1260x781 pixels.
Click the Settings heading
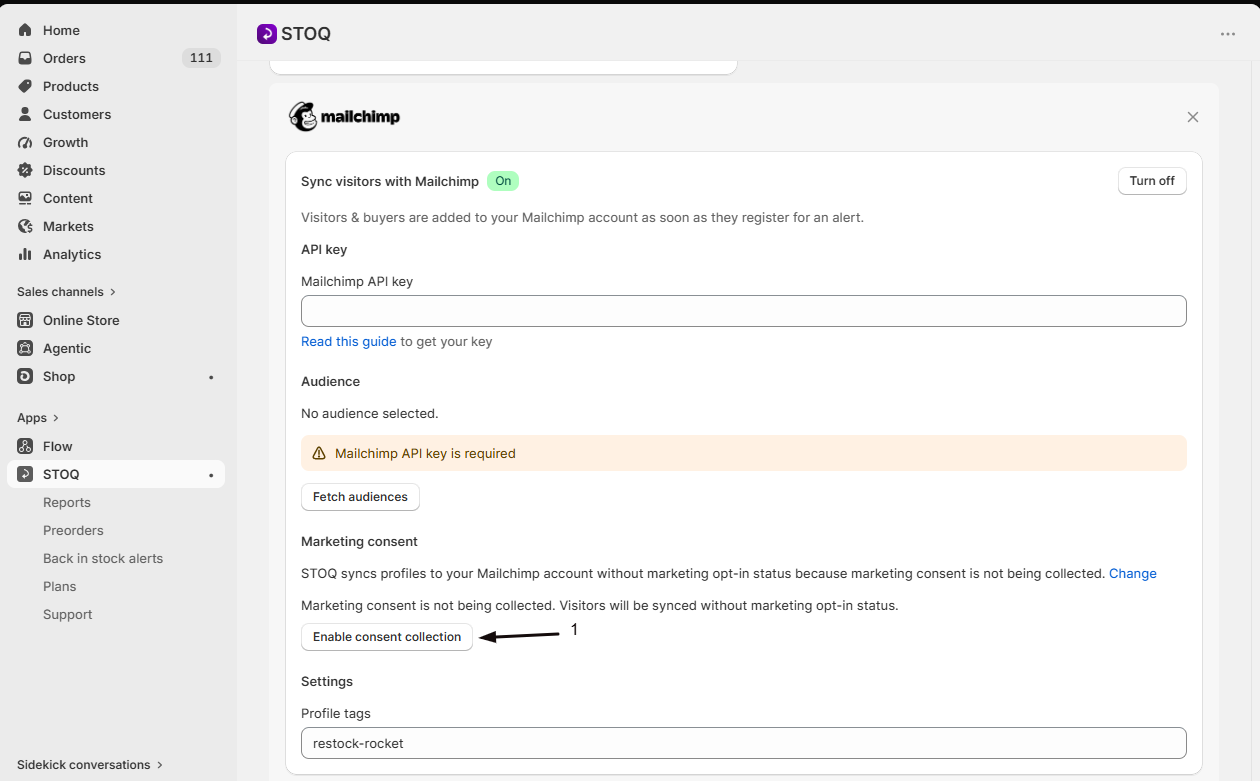coord(327,681)
